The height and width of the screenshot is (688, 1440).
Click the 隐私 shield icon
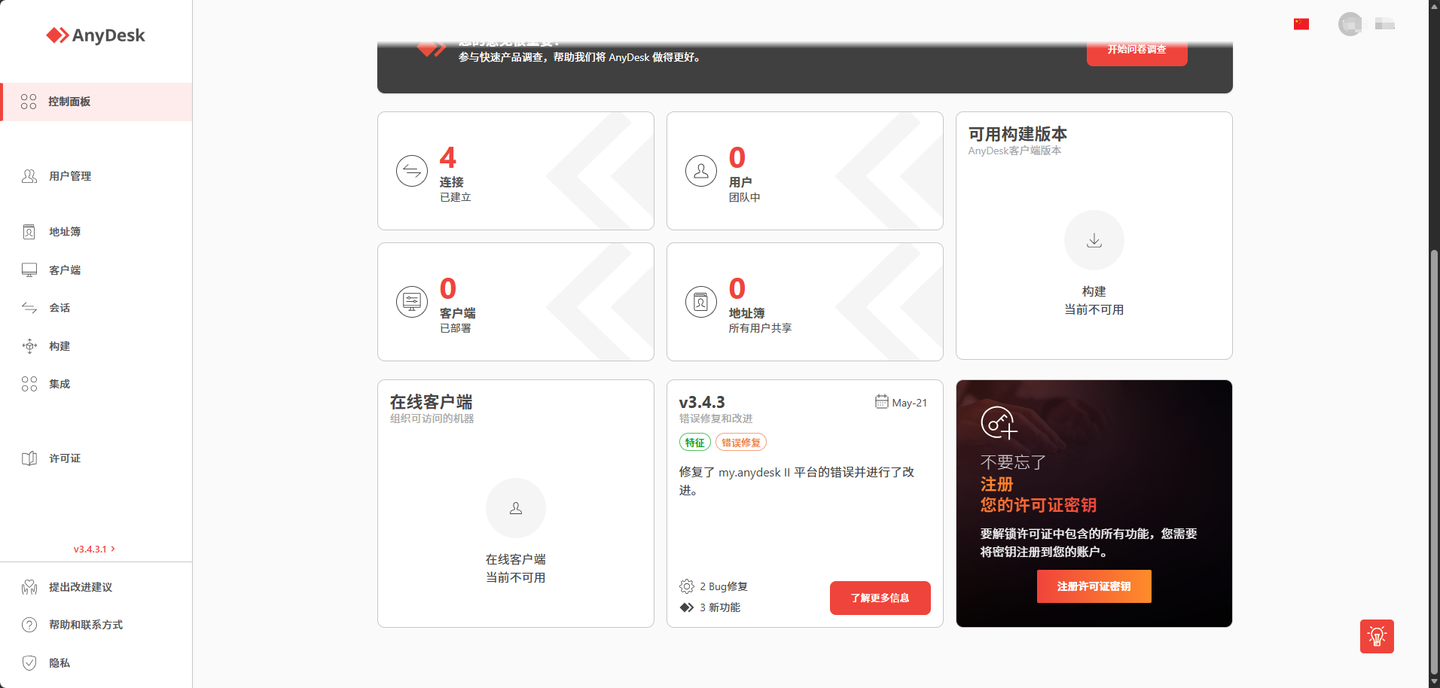click(x=29, y=663)
